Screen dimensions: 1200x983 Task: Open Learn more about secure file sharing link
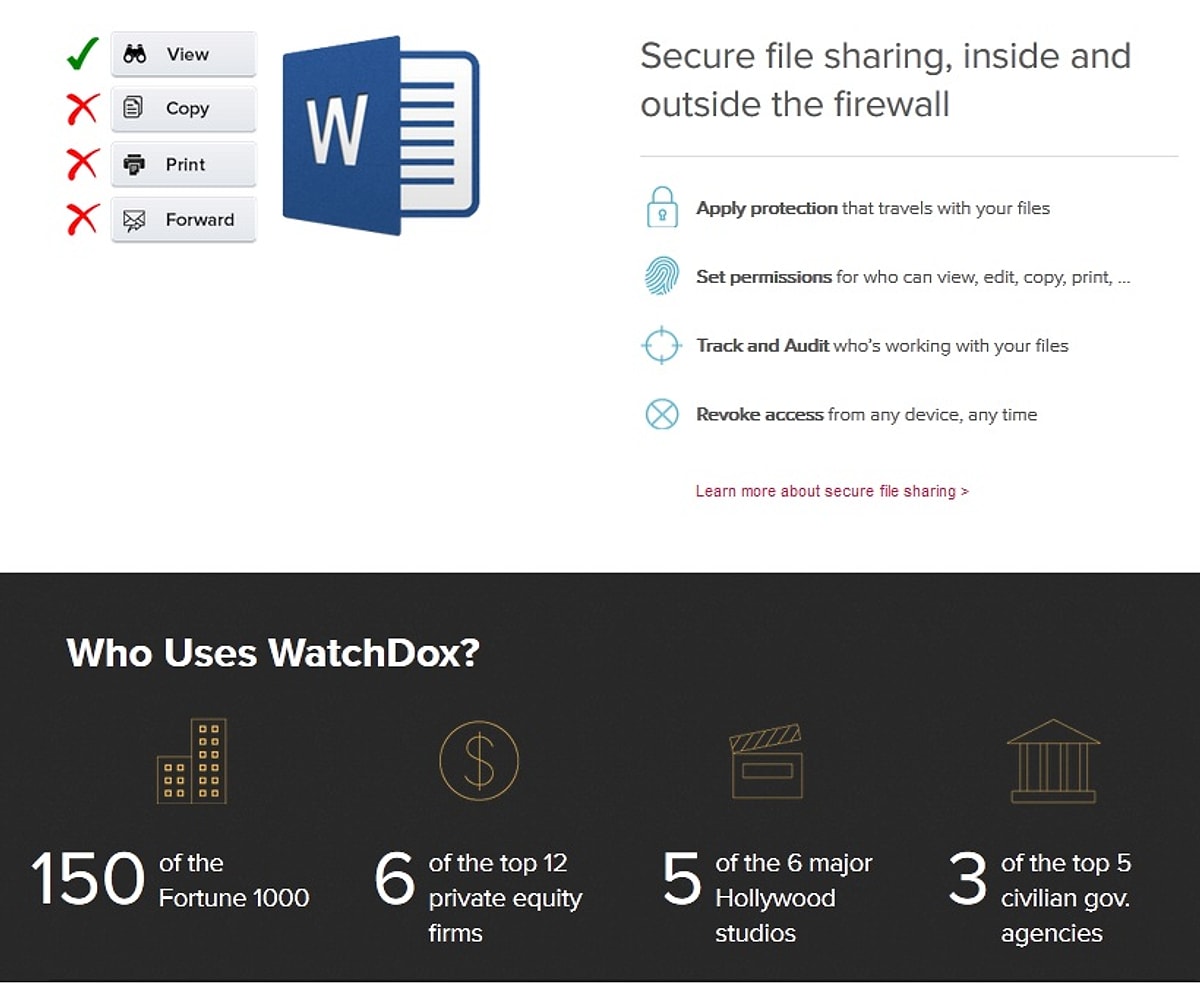[x=832, y=491]
